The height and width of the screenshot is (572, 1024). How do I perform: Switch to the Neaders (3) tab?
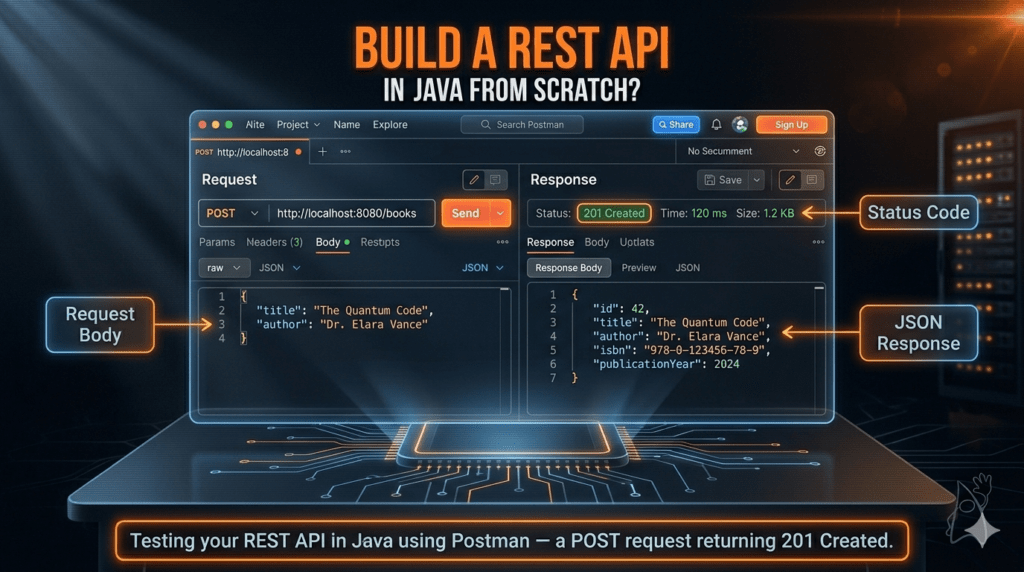click(x=274, y=242)
